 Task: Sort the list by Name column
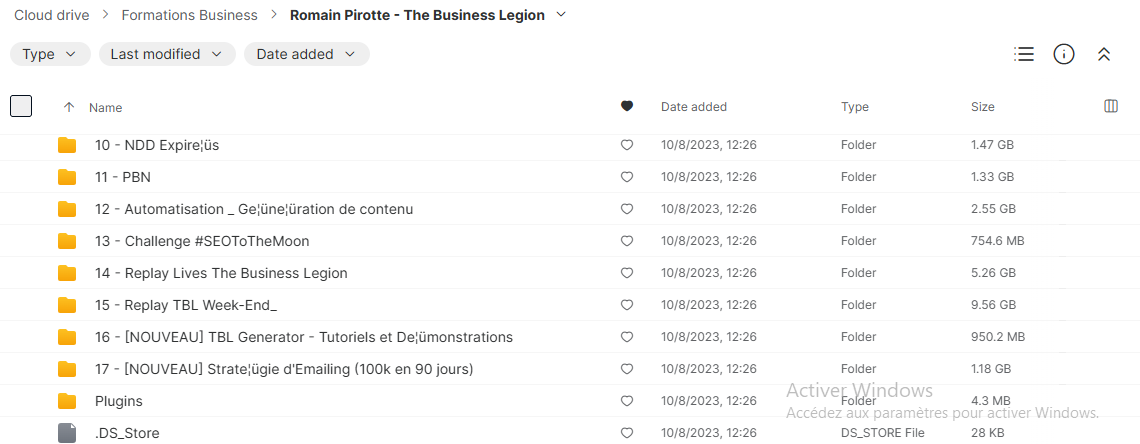click(105, 108)
